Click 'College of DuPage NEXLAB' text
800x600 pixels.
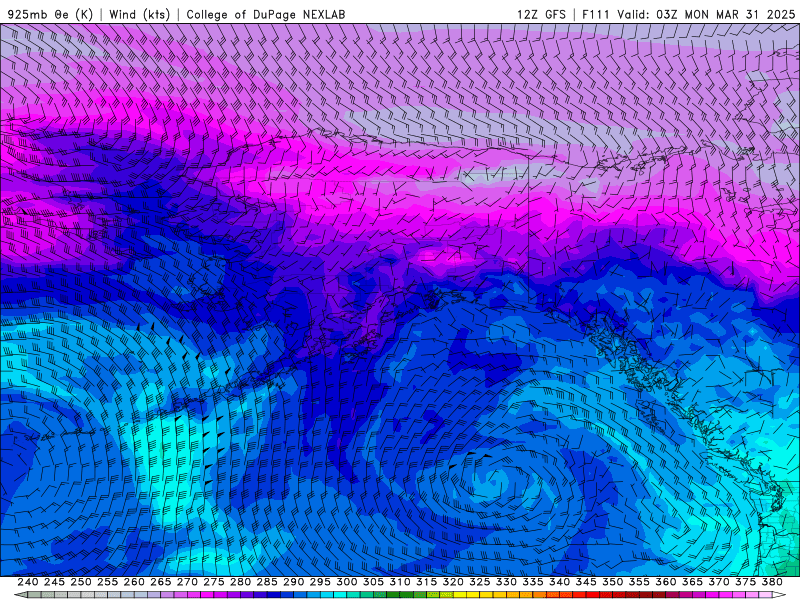click(x=266, y=14)
